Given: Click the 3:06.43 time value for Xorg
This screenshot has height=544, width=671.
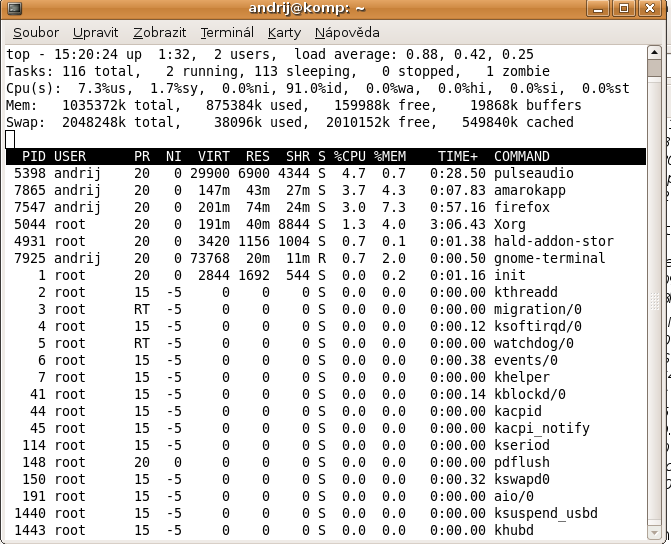Looking at the screenshot, I should click(x=458, y=224).
